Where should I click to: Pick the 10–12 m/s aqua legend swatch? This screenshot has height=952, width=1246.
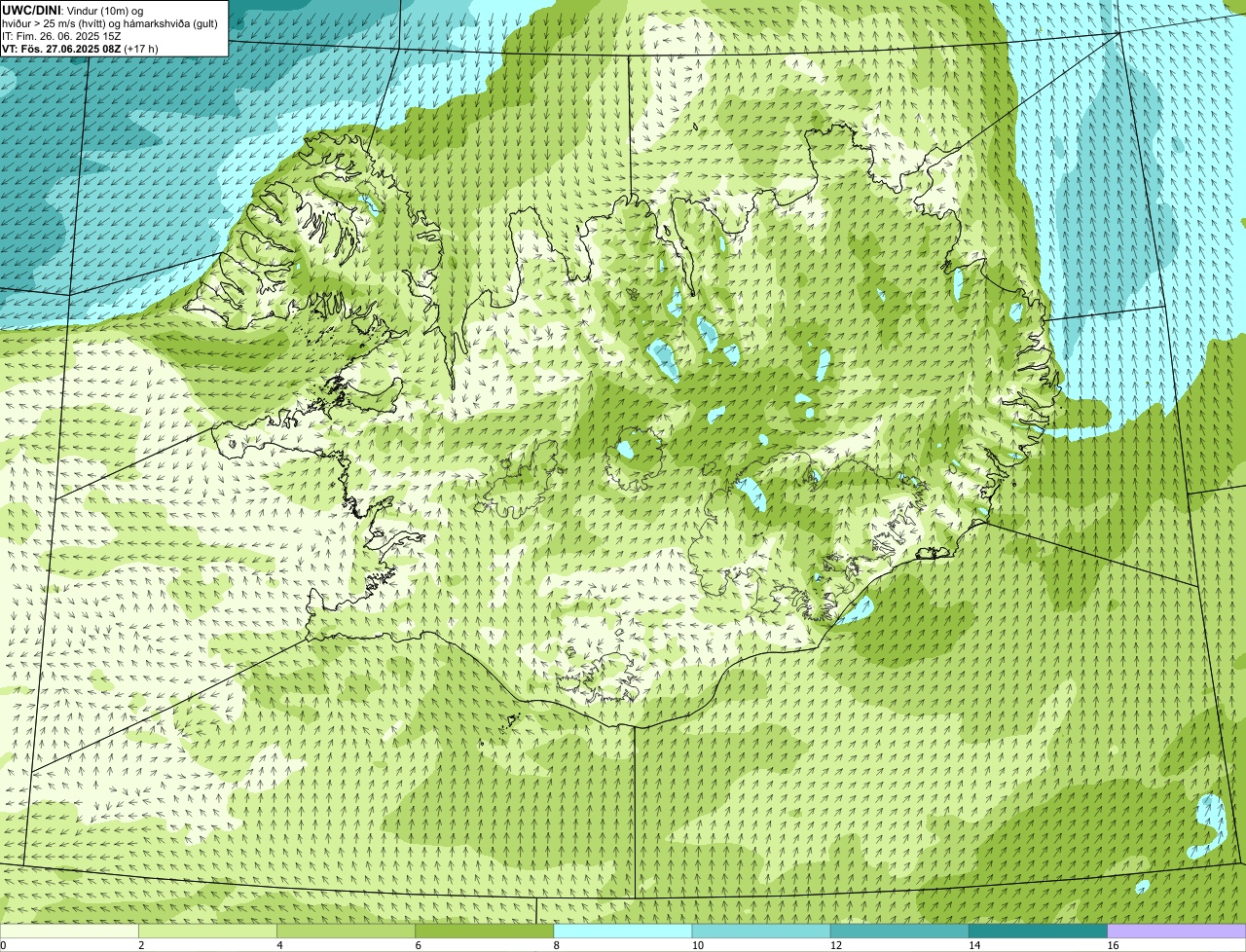pyautogui.click(x=761, y=932)
